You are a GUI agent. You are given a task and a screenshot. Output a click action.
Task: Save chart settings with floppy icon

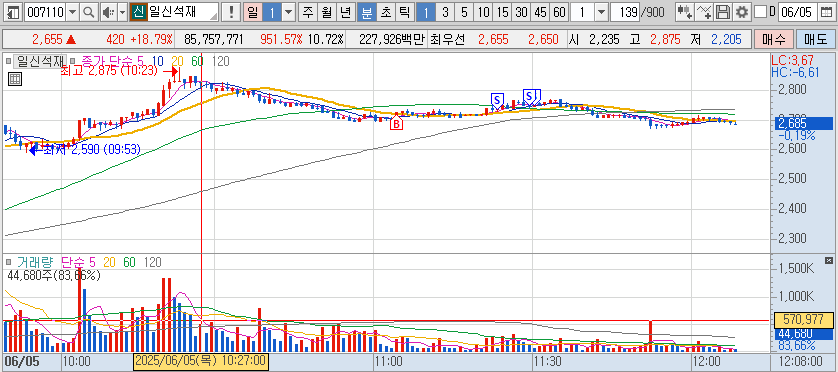(x=723, y=12)
